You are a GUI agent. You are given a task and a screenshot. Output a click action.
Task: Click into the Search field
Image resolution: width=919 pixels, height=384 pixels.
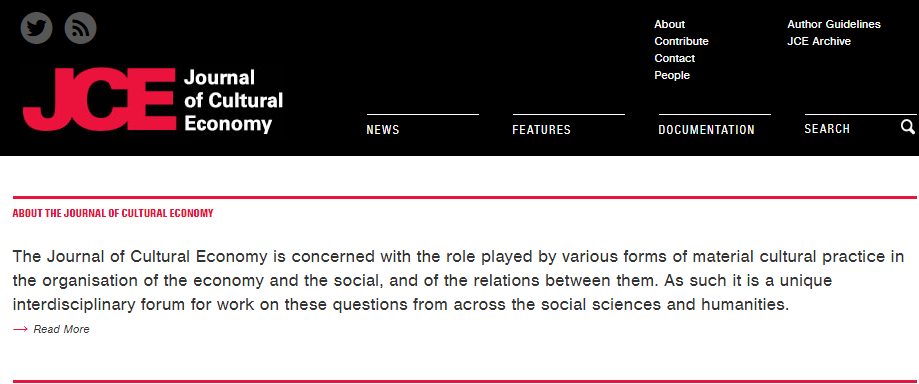point(850,128)
